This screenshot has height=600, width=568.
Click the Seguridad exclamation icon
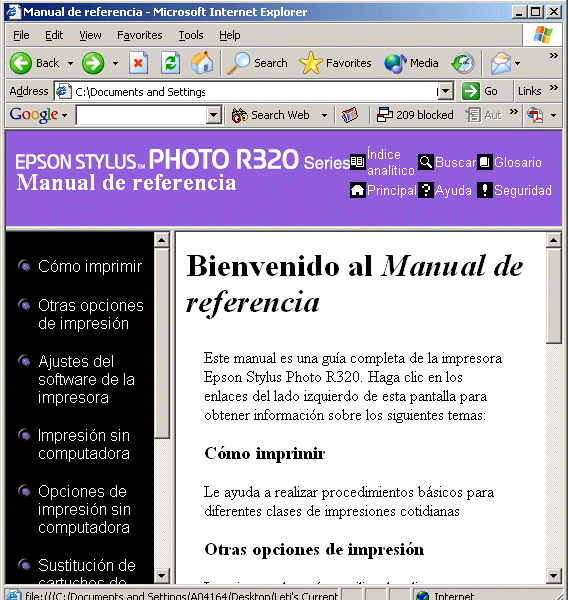(x=485, y=190)
